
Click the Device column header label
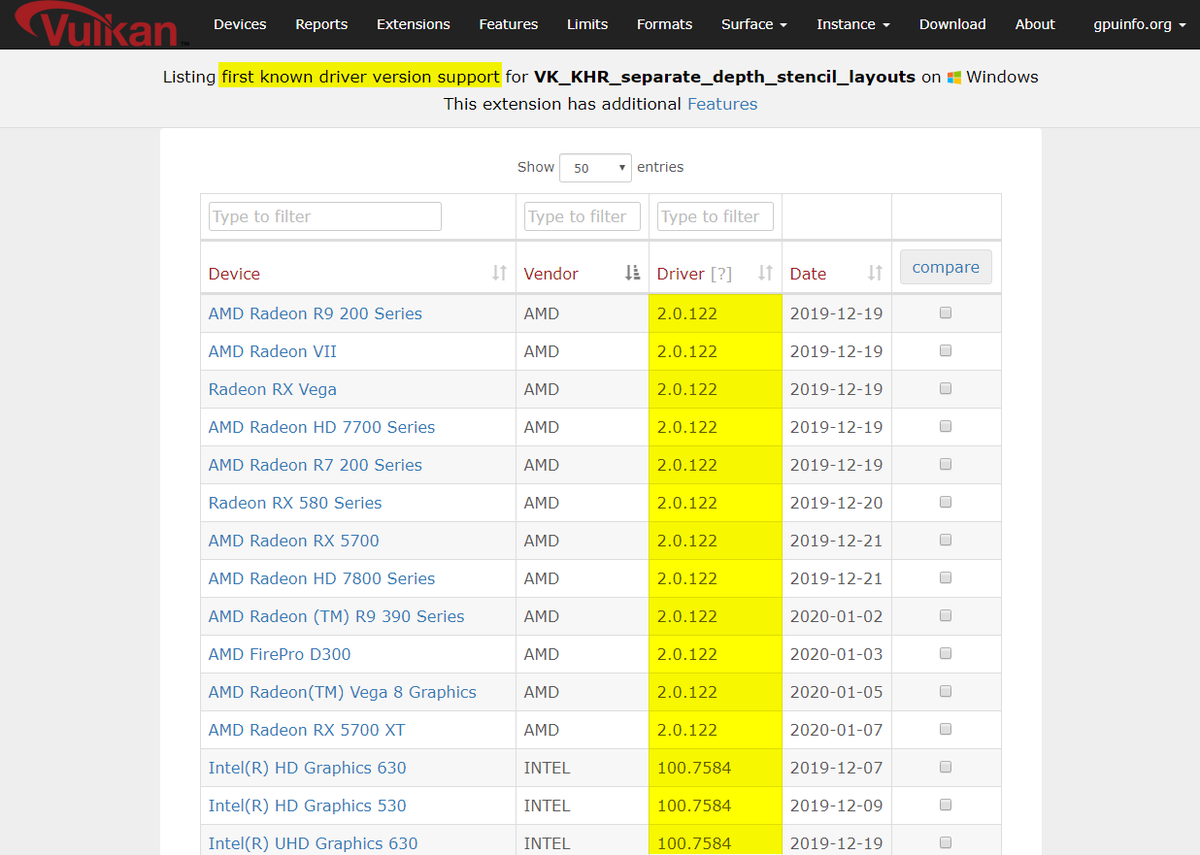(x=234, y=274)
